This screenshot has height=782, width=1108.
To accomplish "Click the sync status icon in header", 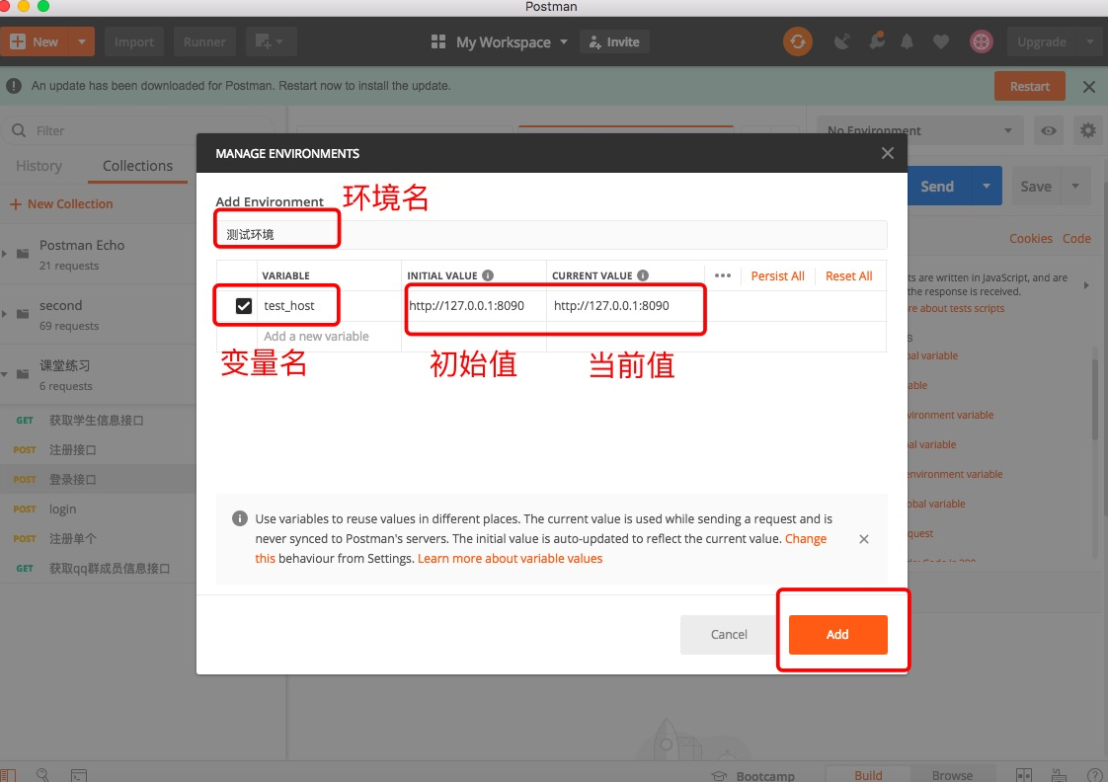I will click(797, 42).
